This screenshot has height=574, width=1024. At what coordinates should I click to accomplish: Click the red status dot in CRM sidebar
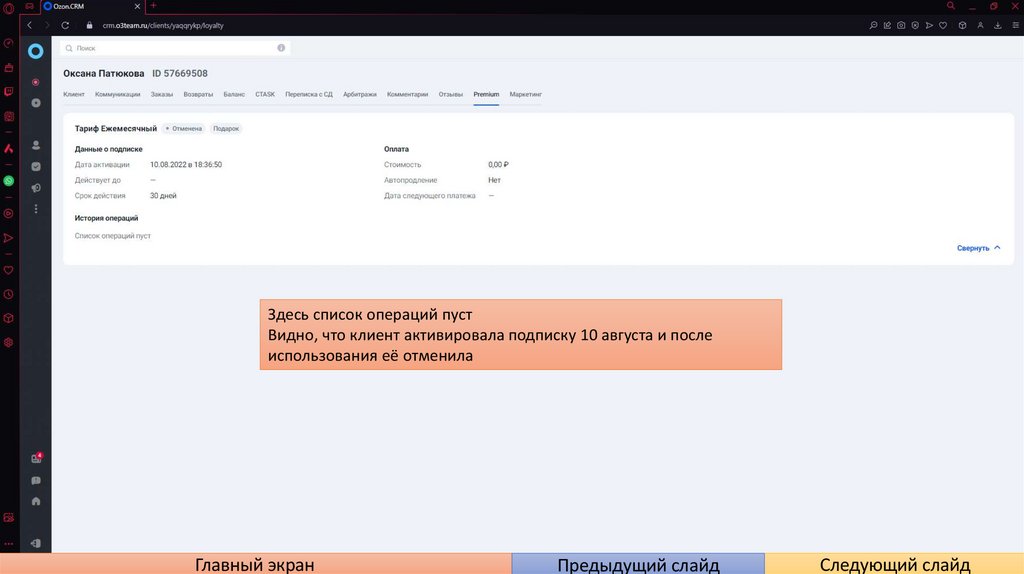coord(36,82)
